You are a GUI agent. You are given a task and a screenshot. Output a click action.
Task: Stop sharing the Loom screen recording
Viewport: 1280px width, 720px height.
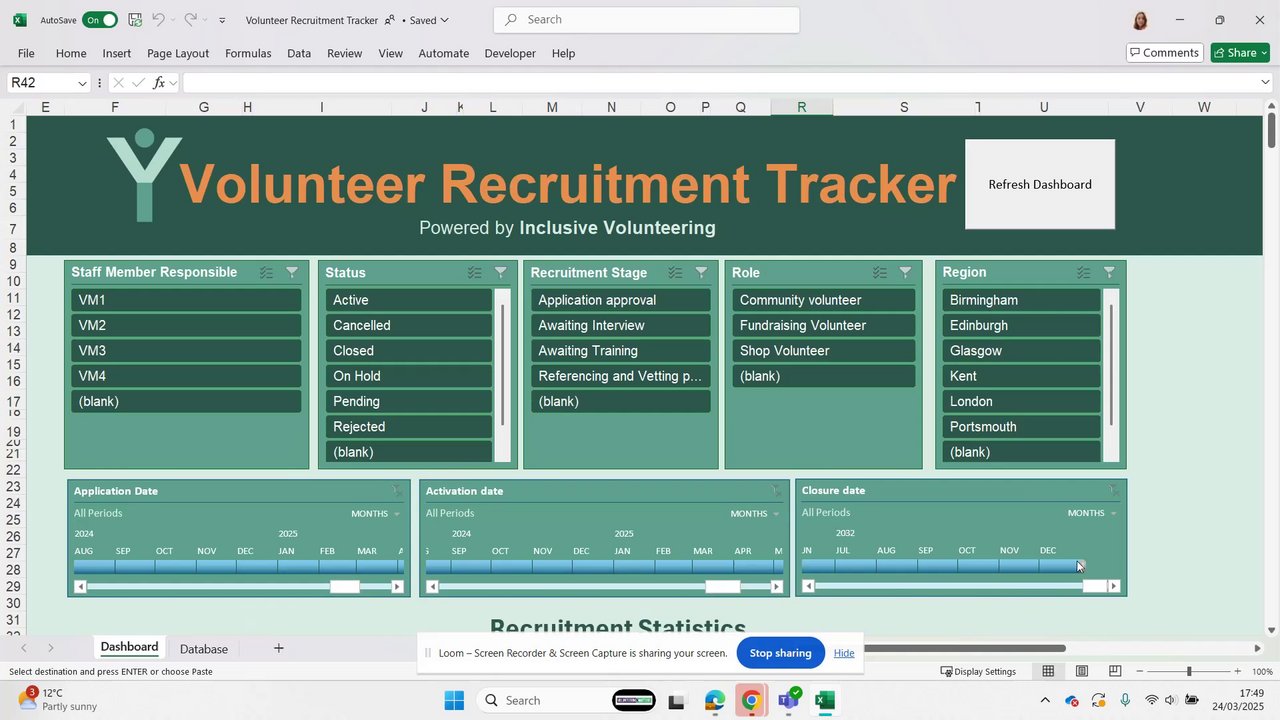(x=780, y=653)
